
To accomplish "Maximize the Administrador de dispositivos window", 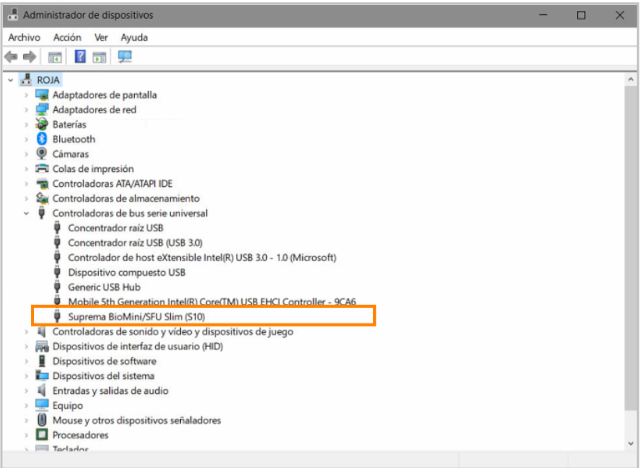I will (581, 15).
